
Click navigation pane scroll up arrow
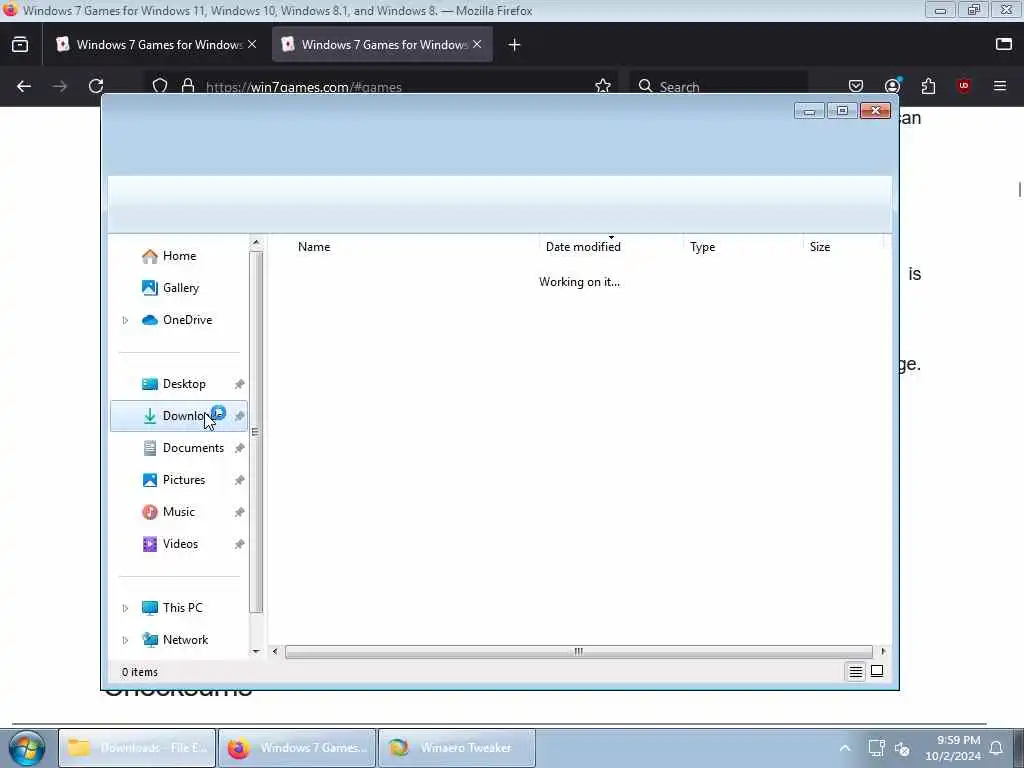256,243
